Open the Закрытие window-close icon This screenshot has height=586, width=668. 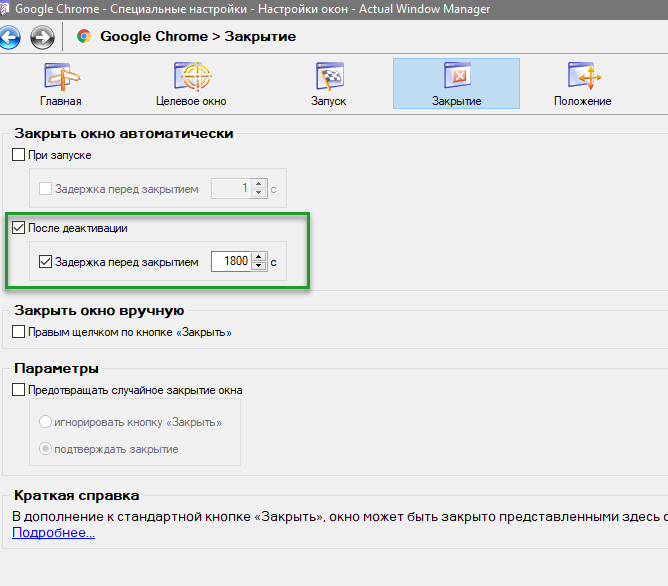click(457, 75)
